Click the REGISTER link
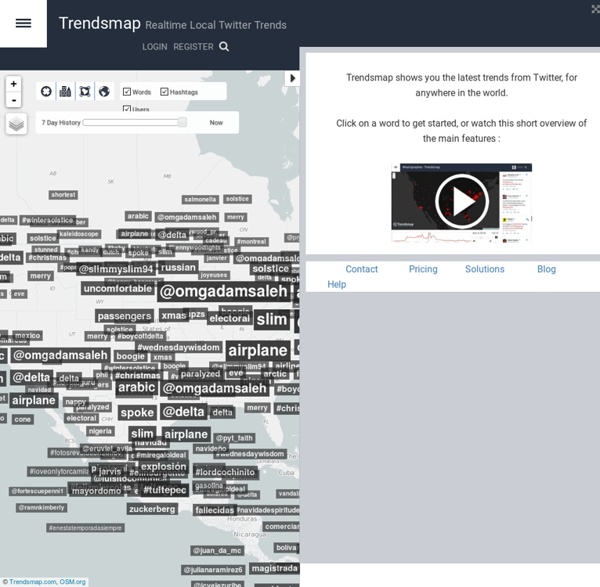This screenshot has width=600, height=587. point(193,47)
